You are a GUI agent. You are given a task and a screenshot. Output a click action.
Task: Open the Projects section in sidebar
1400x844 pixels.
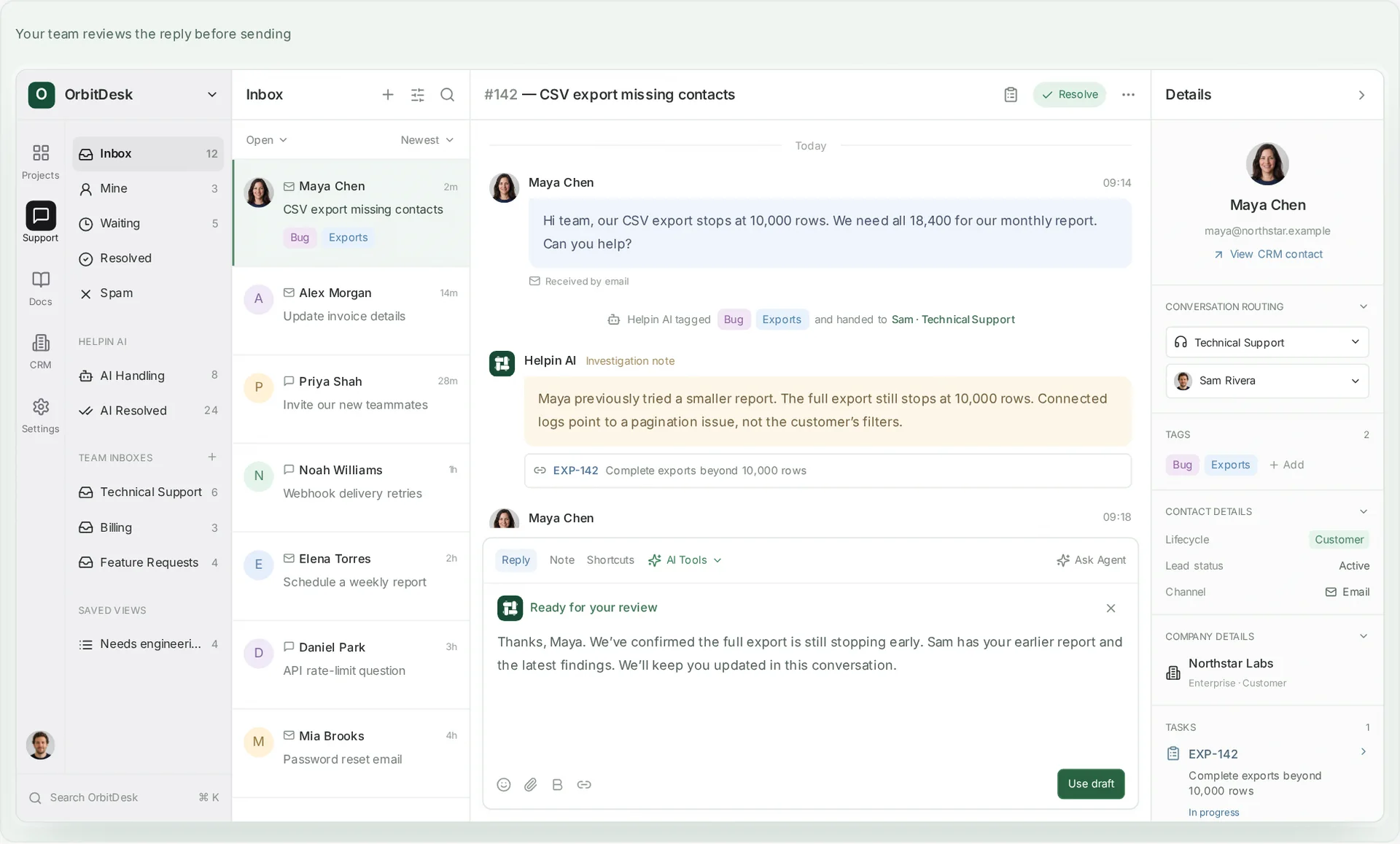tap(40, 161)
